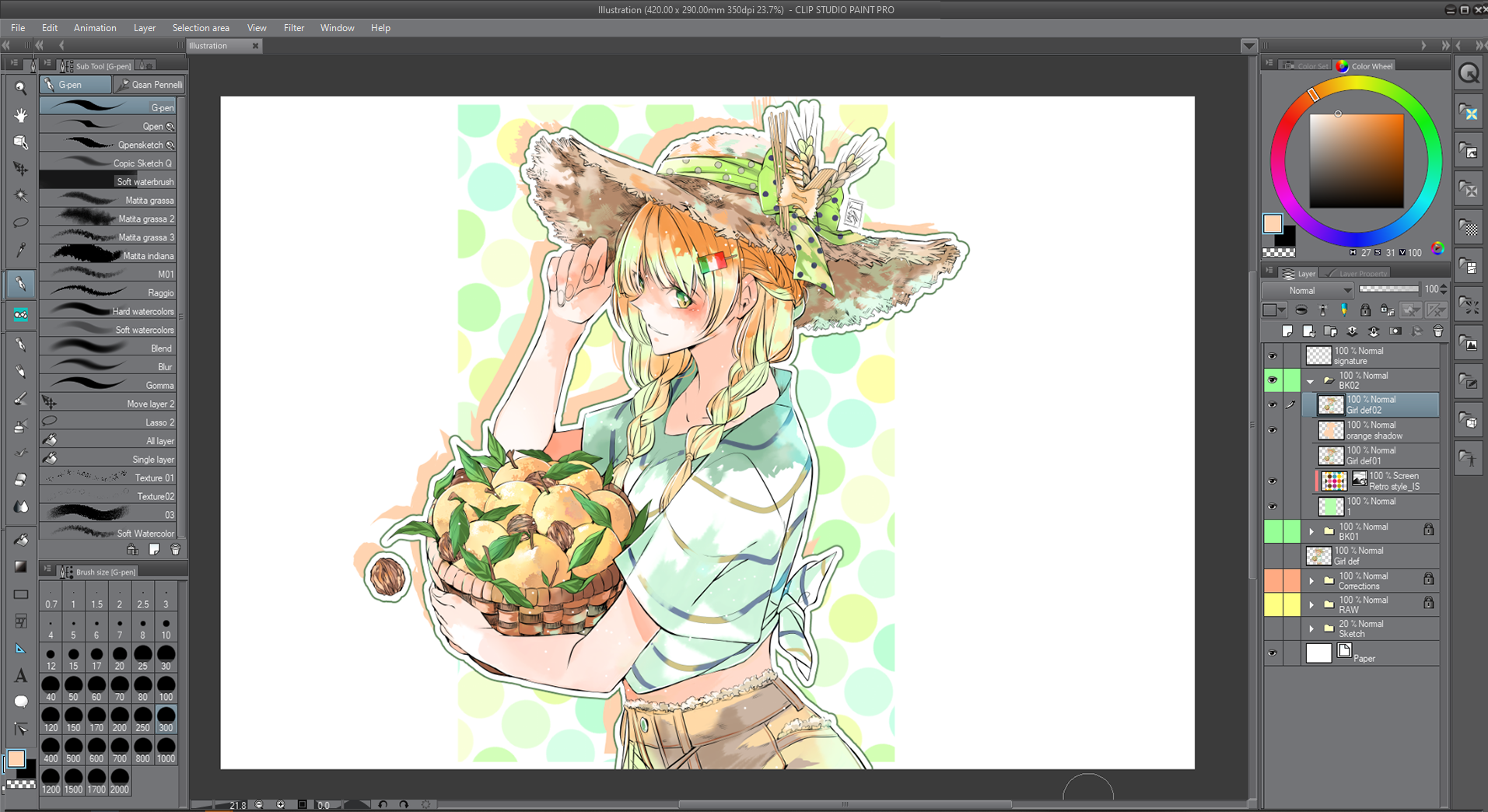The height and width of the screenshot is (812, 1488).
Task: Select the Eyedropper tool
Action: tap(21, 250)
